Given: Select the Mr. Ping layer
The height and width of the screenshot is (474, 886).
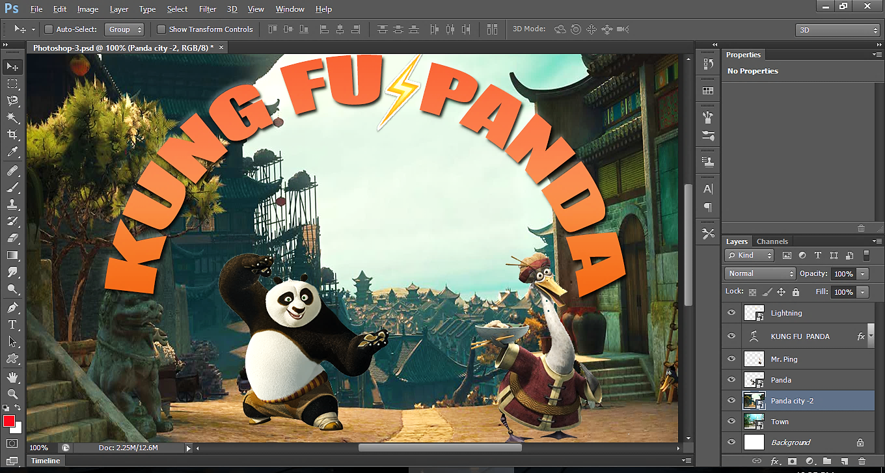Looking at the screenshot, I should (x=799, y=359).
